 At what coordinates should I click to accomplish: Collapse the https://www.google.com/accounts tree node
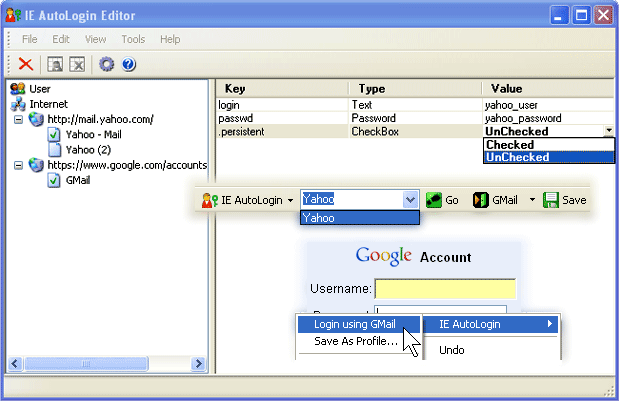pos(18,165)
